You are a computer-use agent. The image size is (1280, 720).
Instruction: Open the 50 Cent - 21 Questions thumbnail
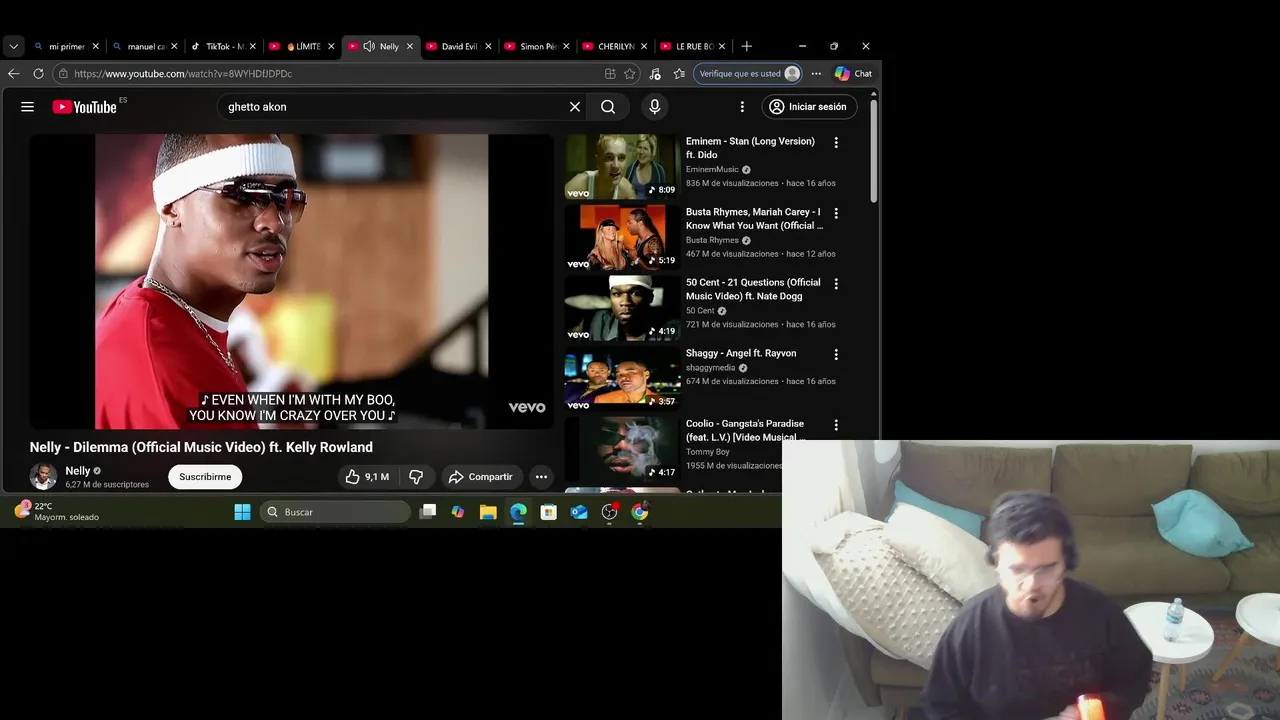(622, 309)
